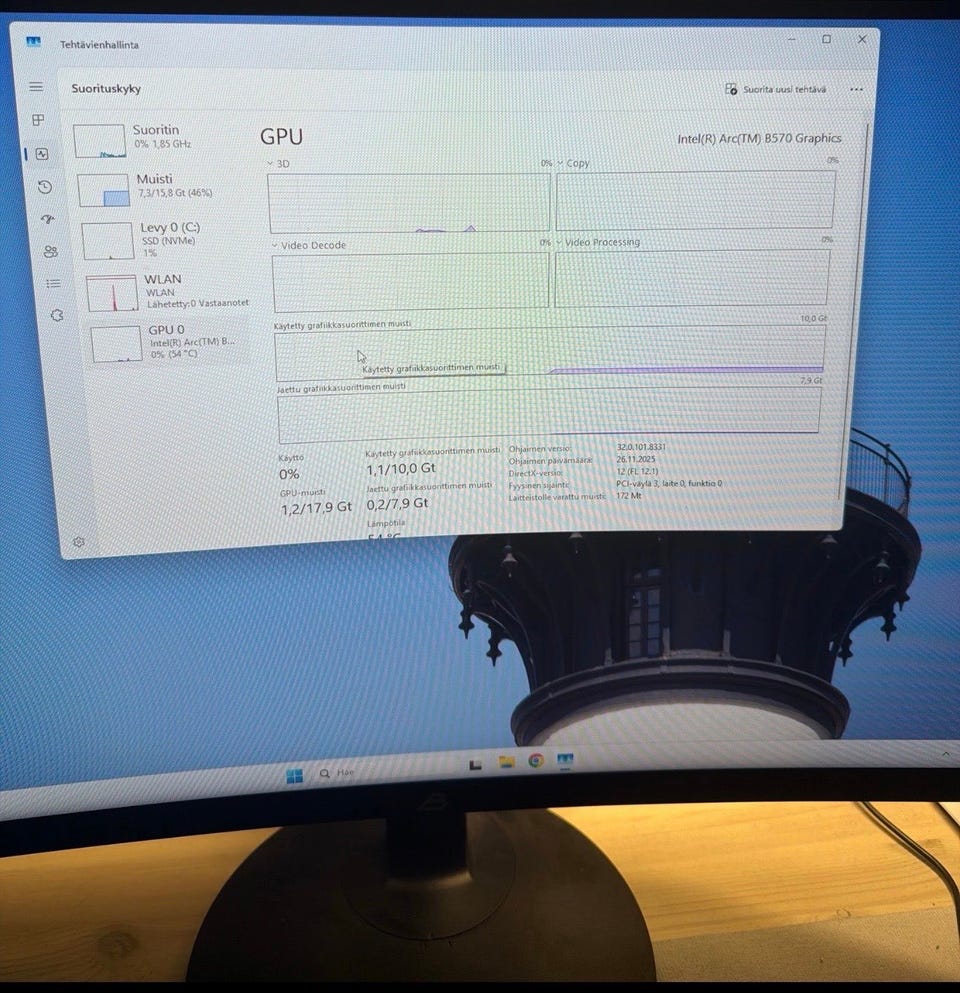Open the Startup apps icon
Image resolution: width=960 pixels, height=993 pixels.
coord(47,220)
